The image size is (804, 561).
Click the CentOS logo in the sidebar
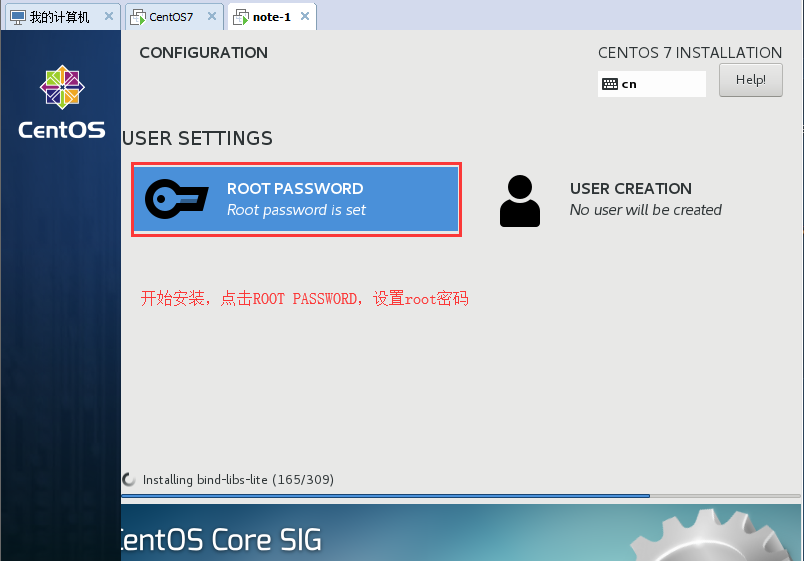point(62,102)
